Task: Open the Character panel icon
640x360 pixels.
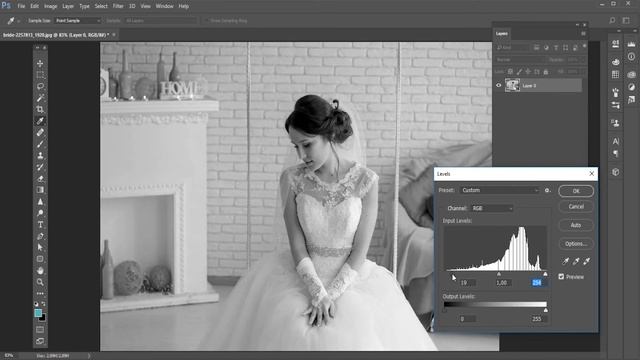Action: [616, 141]
